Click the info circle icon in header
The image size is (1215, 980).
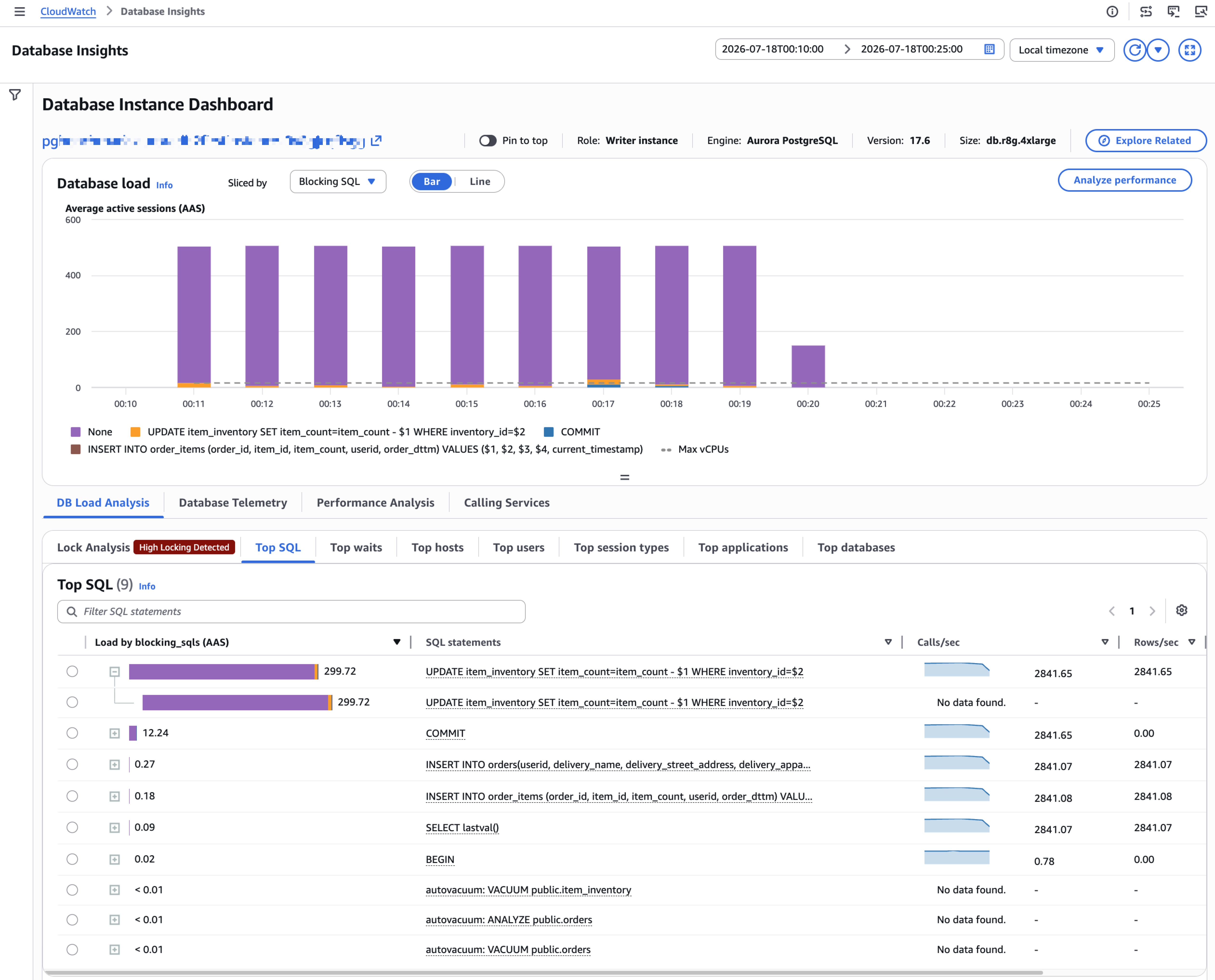(x=1112, y=12)
